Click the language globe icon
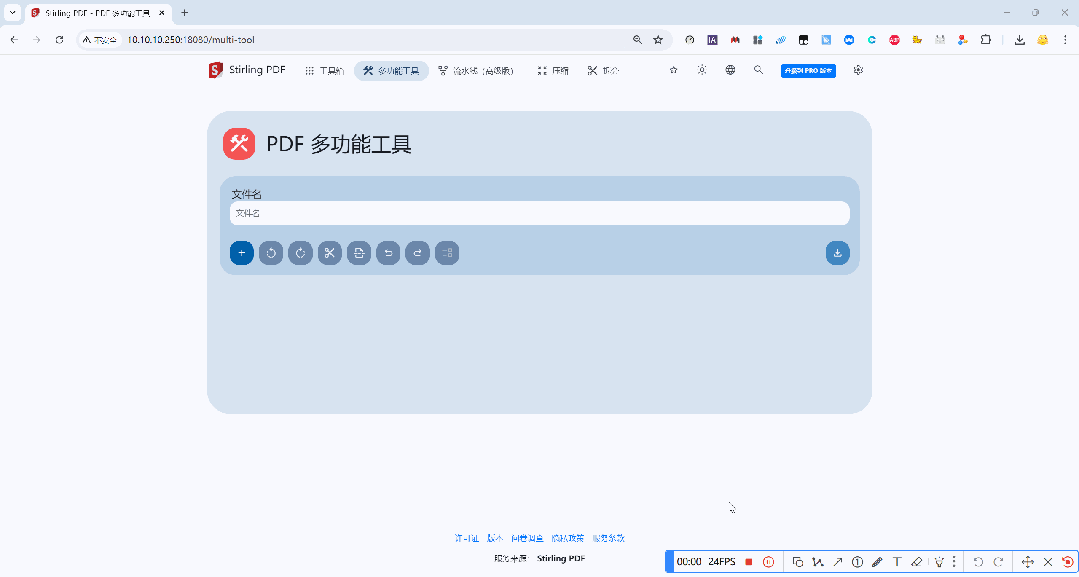Viewport: 1079px width, 577px height. click(x=730, y=70)
